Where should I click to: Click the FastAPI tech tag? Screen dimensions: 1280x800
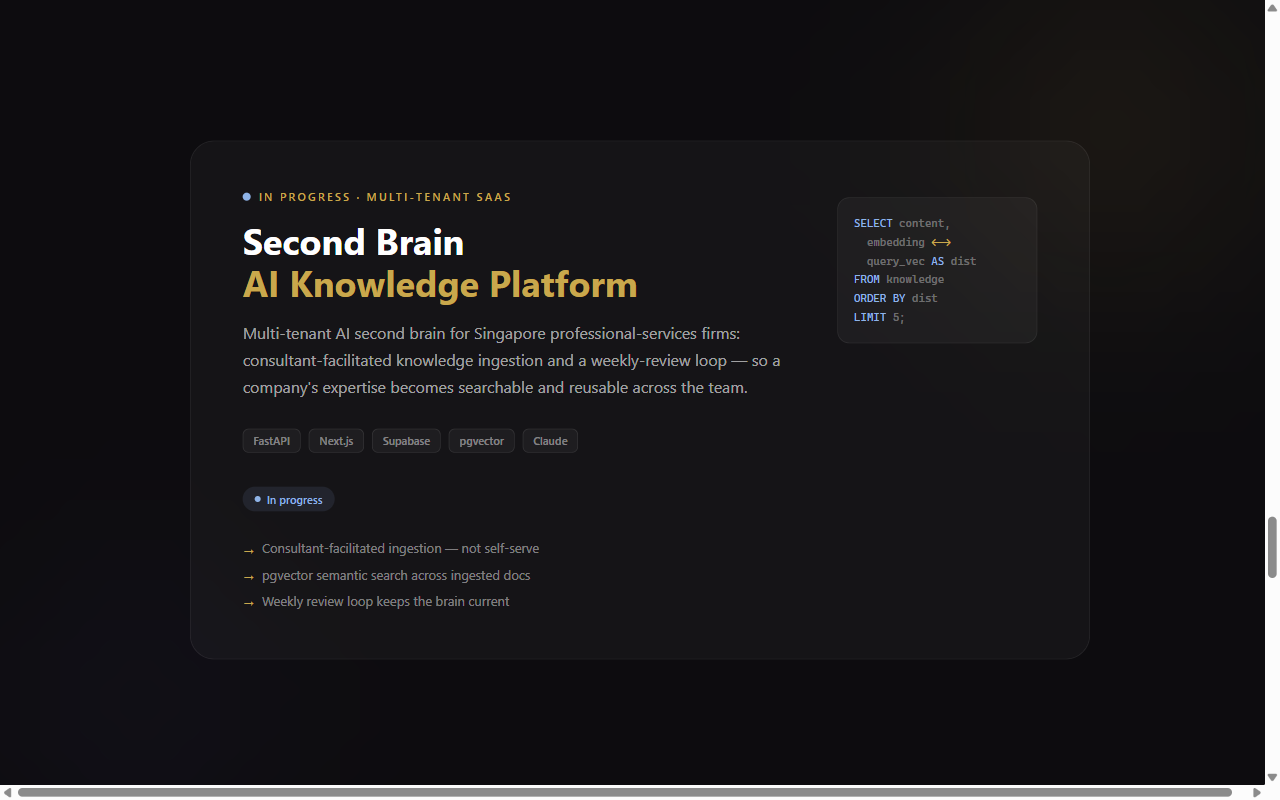[272, 441]
